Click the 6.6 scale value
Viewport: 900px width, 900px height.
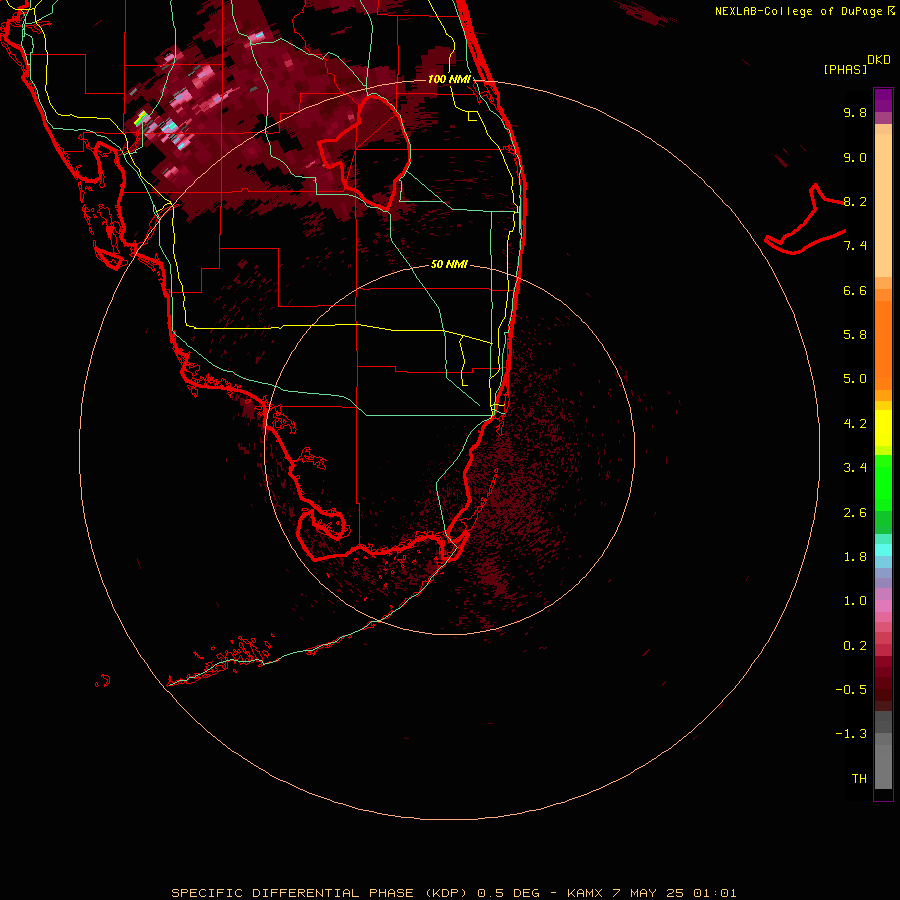(855, 290)
